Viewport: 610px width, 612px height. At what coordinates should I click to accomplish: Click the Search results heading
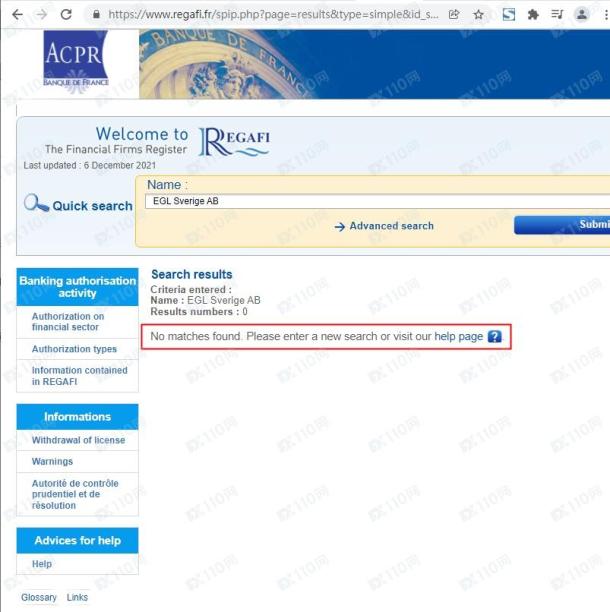point(192,274)
